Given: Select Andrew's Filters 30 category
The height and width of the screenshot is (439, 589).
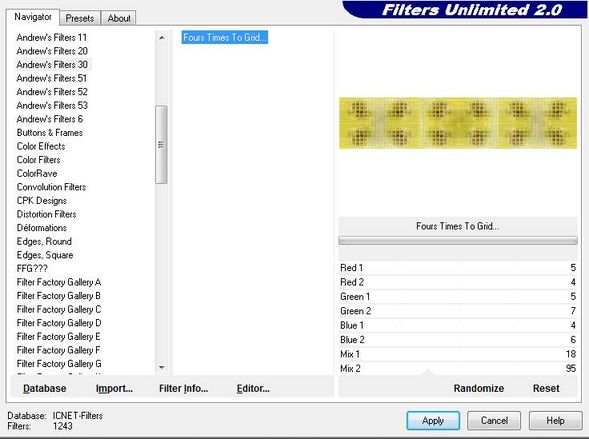Looking at the screenshot, I should tap(52, 65).
